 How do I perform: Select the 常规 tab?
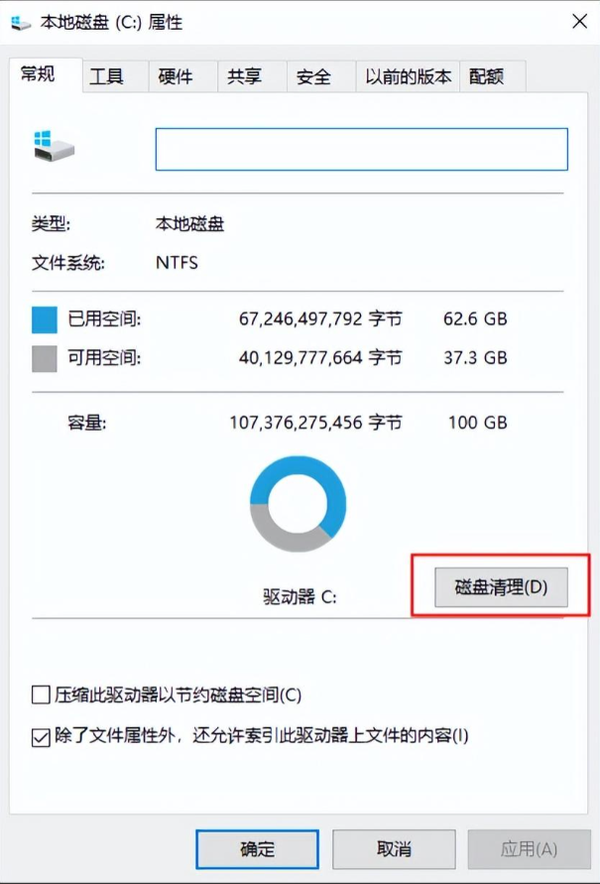(38, 74)
